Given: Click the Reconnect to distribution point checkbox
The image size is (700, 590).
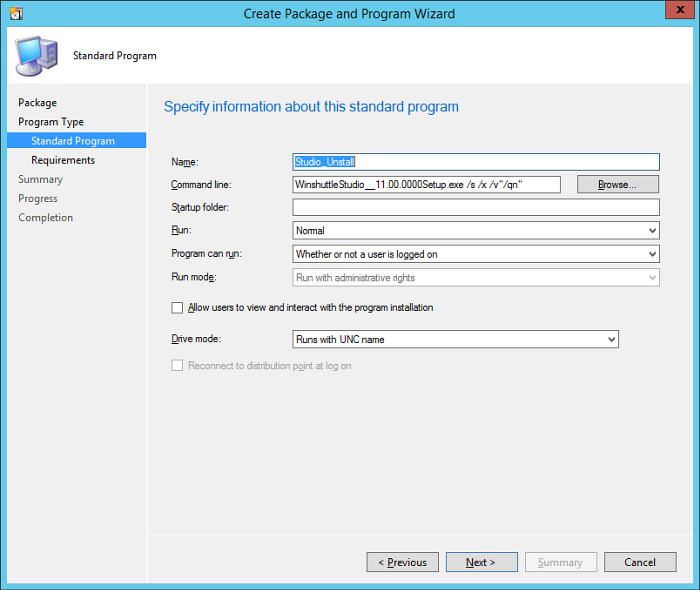Looking at the screenshot, I should click(178, 366).
